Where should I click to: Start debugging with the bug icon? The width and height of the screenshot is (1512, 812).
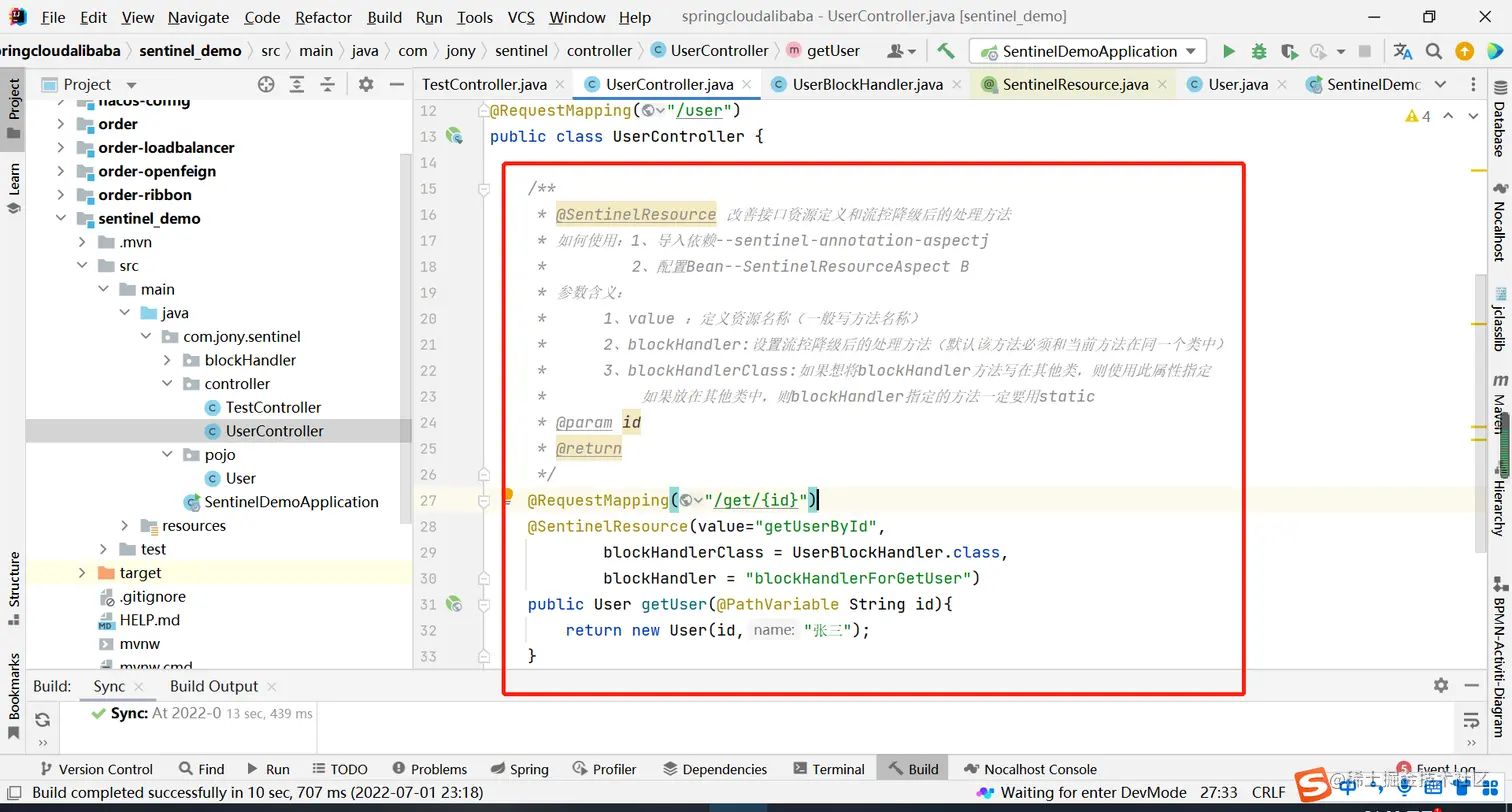point(1259,51)
